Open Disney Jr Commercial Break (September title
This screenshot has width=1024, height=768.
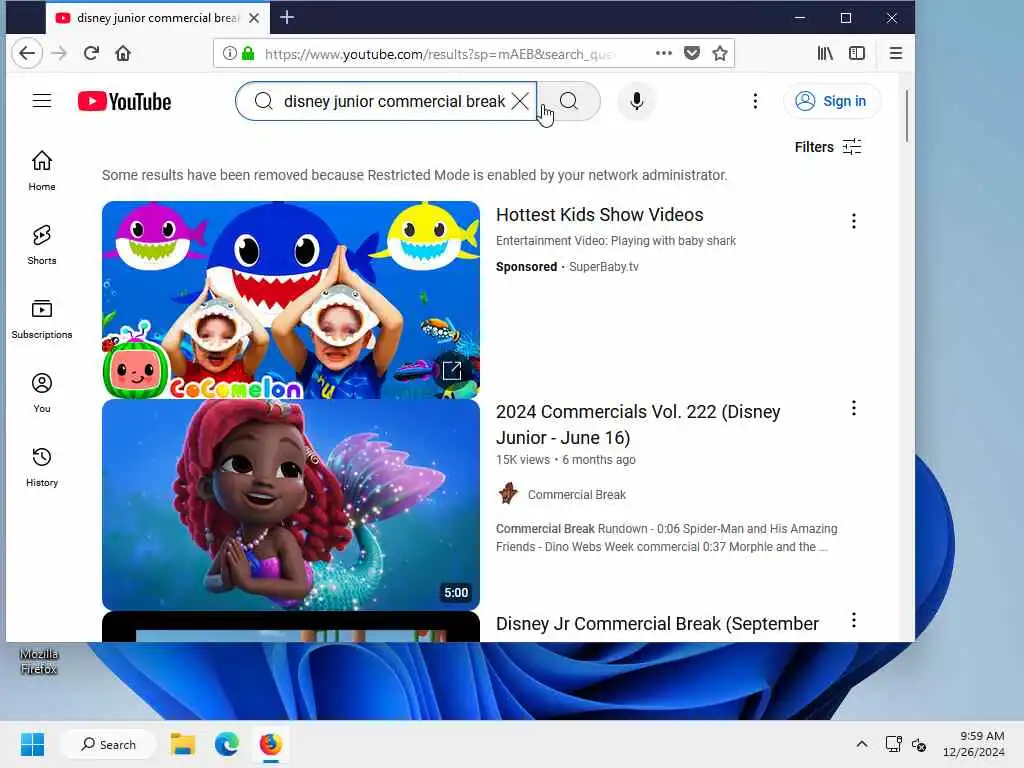(x=657, y=624)
